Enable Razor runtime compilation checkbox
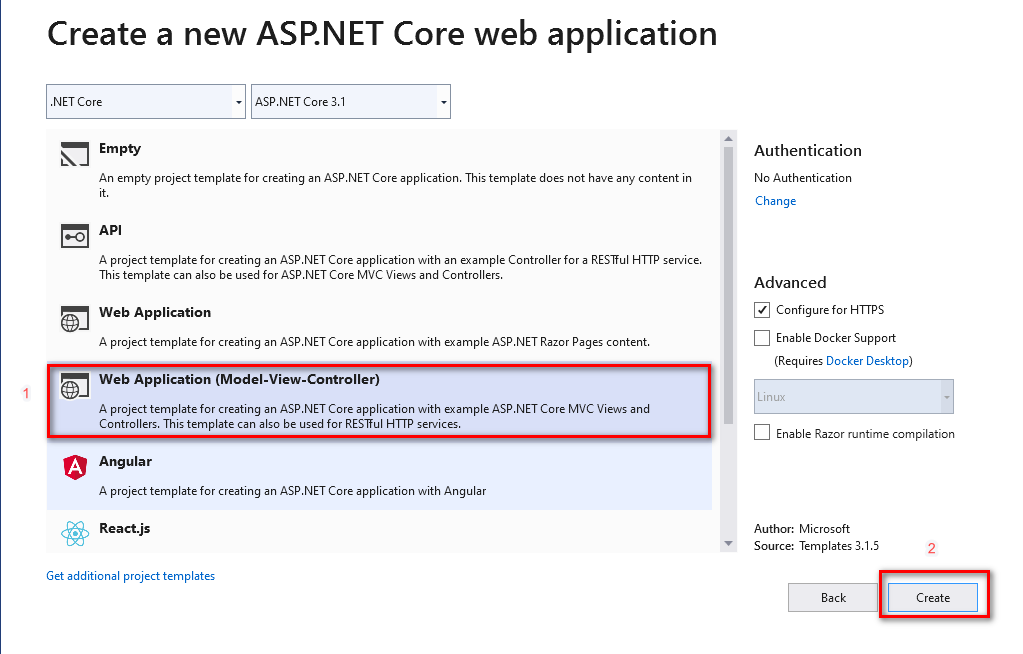 tap(762, 433)
